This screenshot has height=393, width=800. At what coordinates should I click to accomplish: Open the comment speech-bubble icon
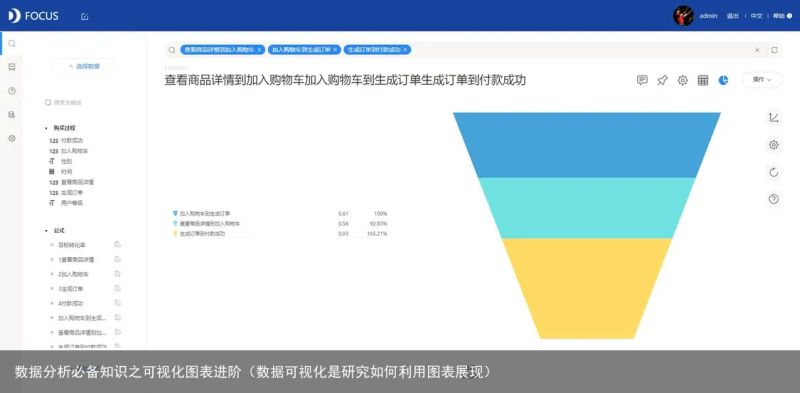pyautogui.click(x=642, y=80)
